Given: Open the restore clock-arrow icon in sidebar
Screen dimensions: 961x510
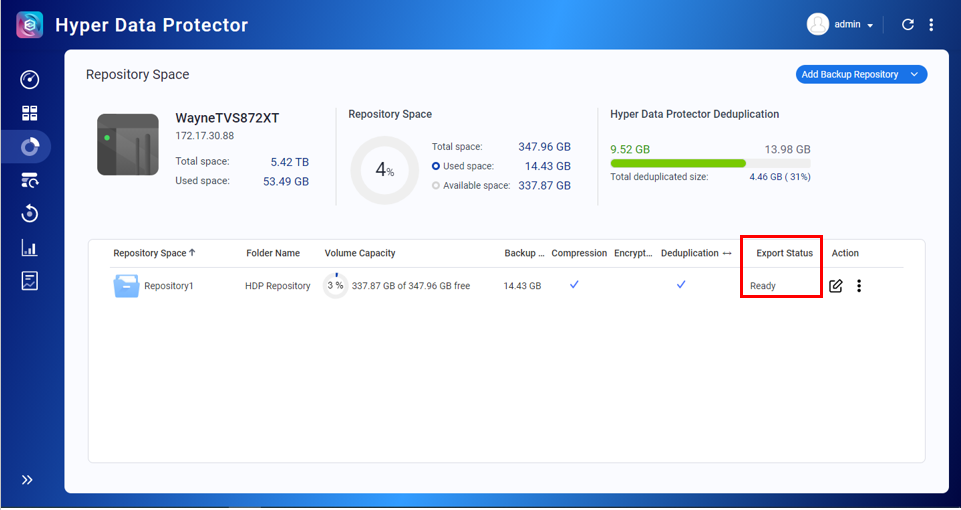Looking at the screenshot, I should point(29,214).
